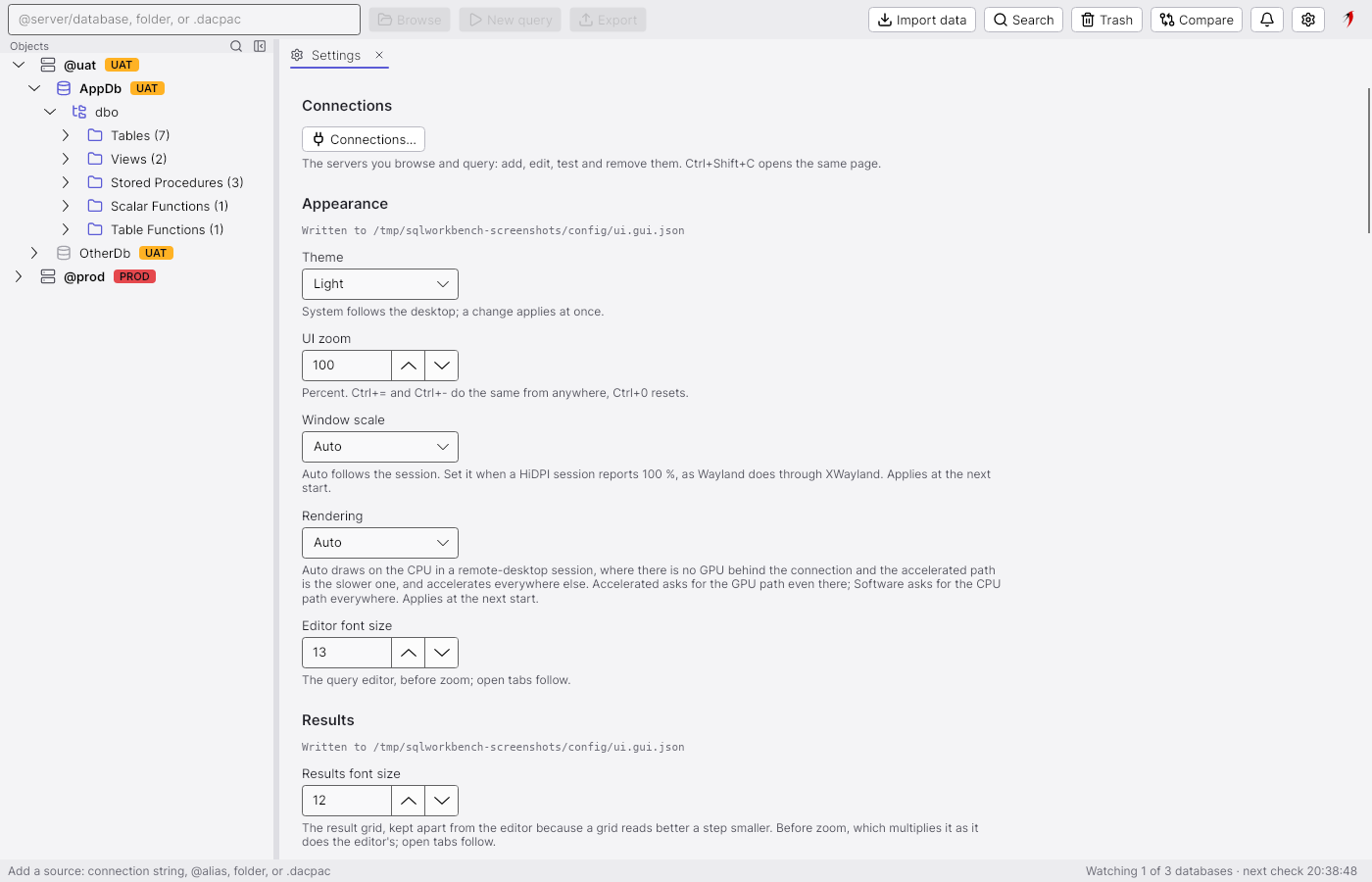
Task: Focus the server/database source input field
Action: [x=184, y=20]
